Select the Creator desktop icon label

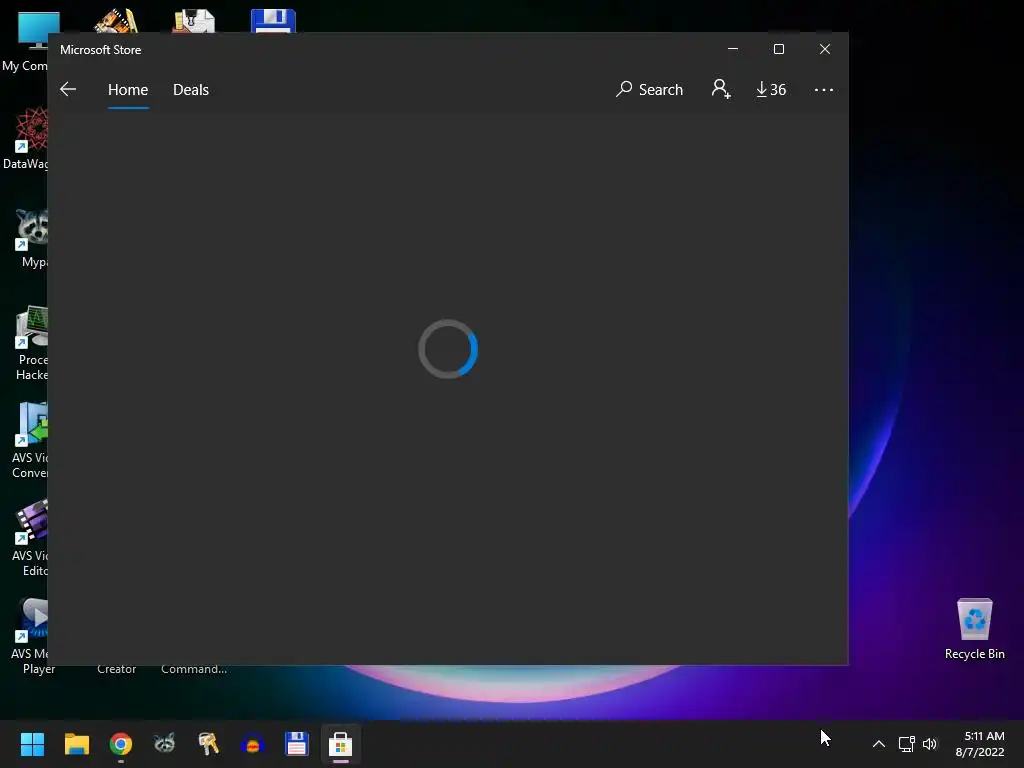[116, 669]
